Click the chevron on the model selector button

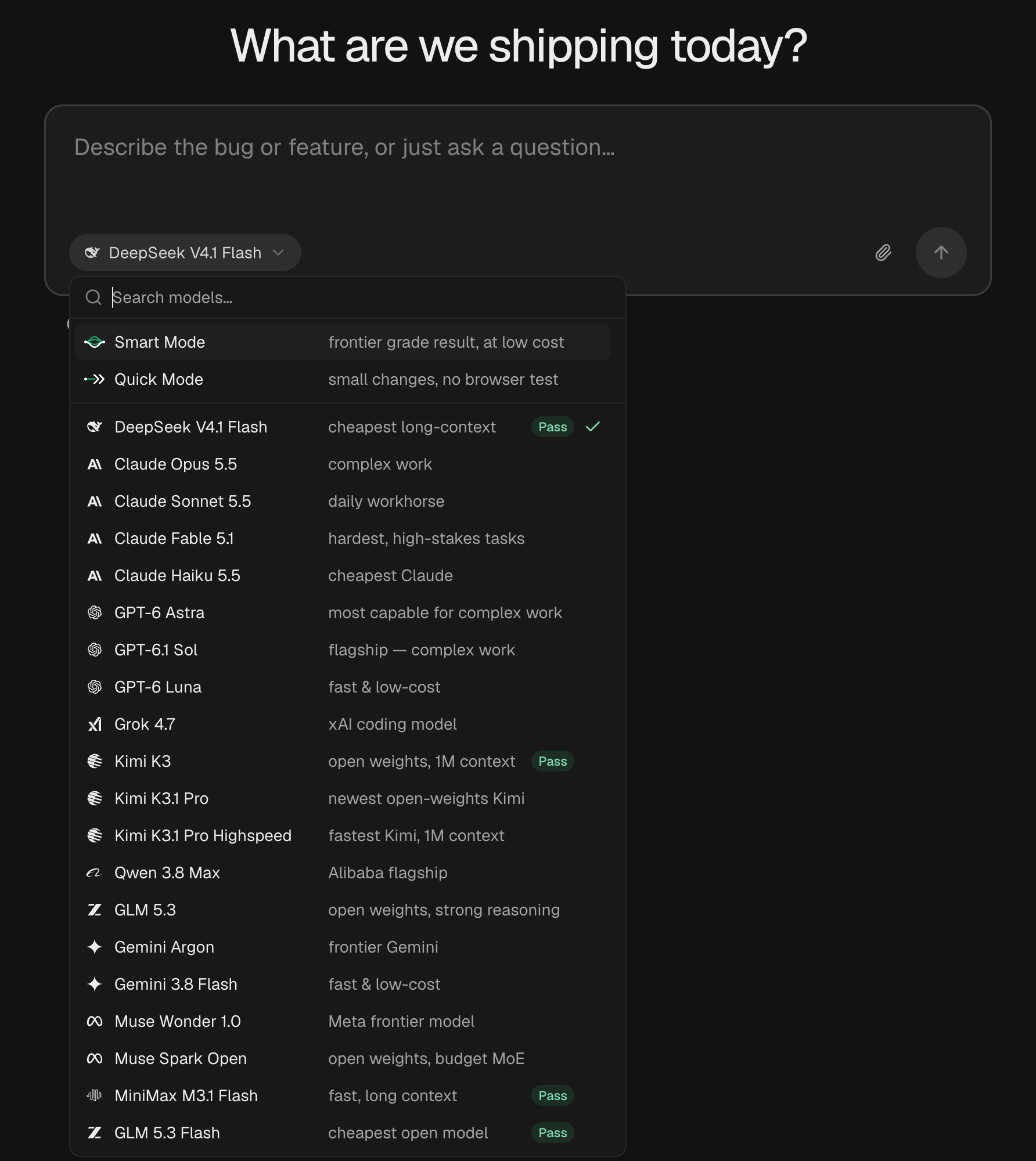(x=278, y=252)
